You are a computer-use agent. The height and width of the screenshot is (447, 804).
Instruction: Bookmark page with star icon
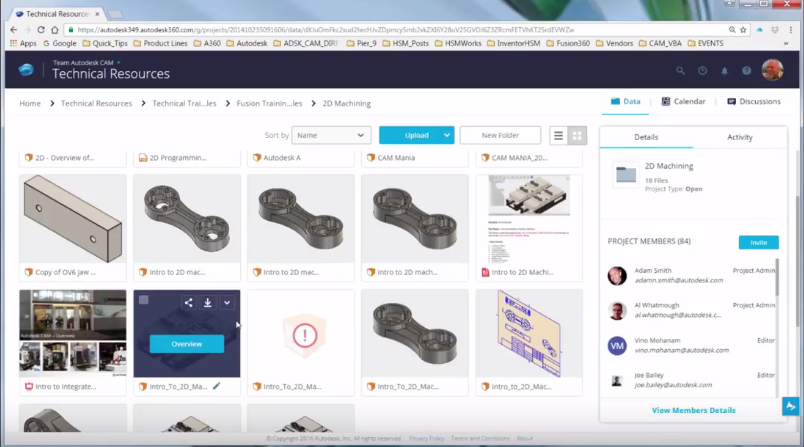click(x=743, y=30)
